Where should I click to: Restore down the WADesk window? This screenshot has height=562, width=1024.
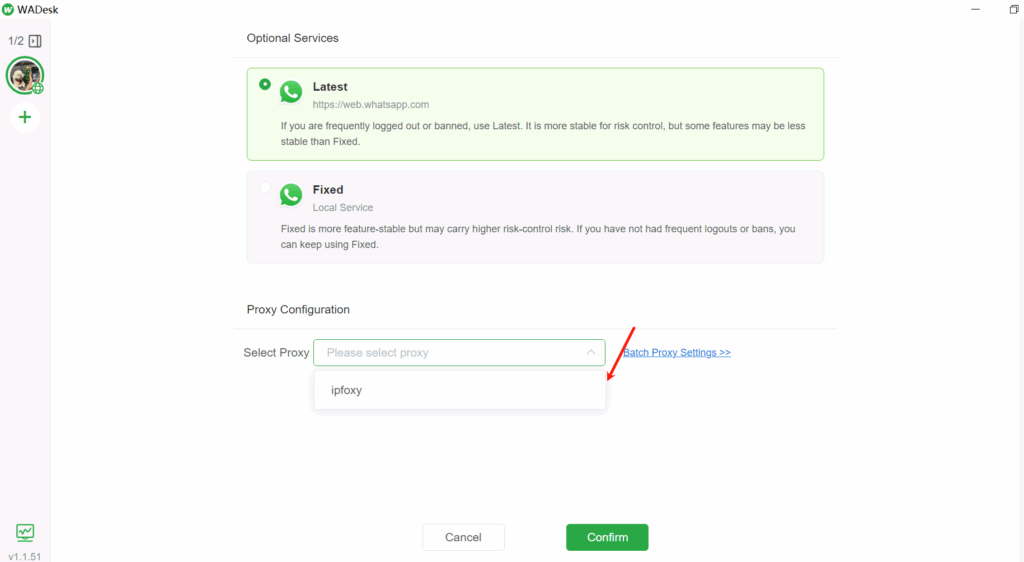[1014, 10]
